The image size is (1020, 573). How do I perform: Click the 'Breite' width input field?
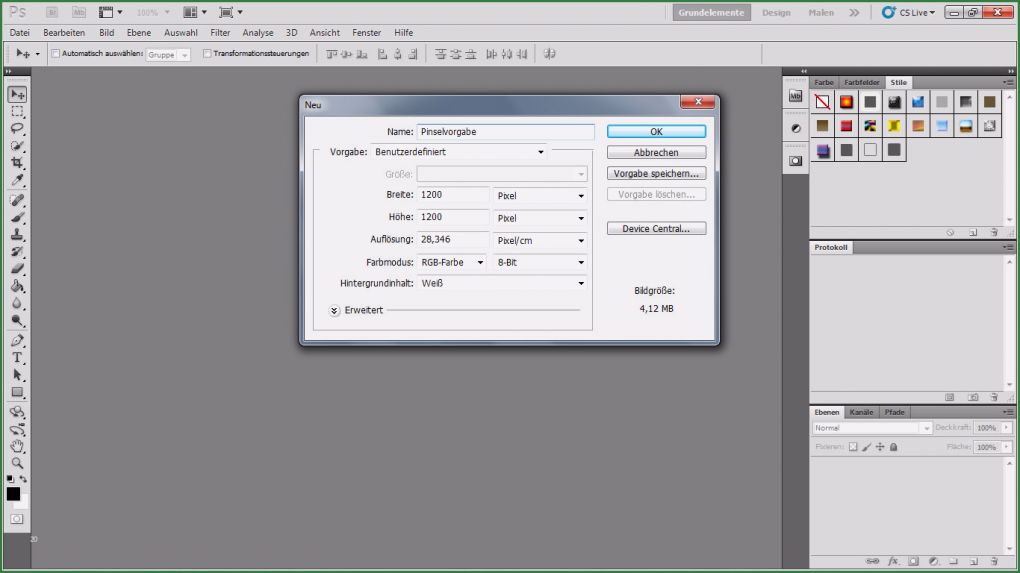pyautogui.click(x=453, y=196)
